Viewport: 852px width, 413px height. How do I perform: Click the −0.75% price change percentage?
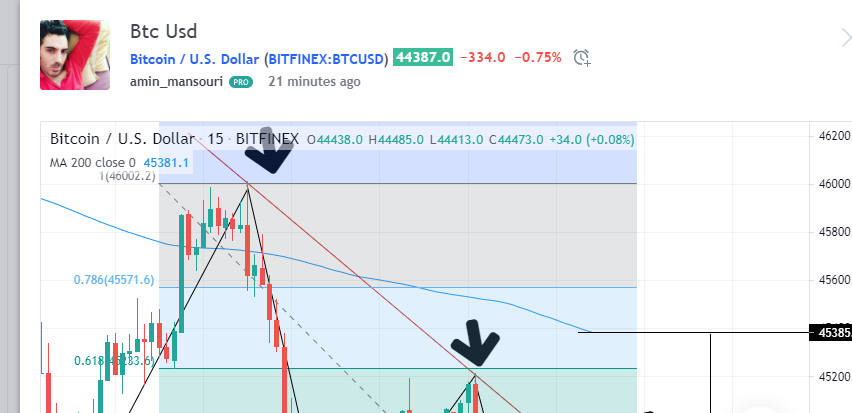point(537,58)
